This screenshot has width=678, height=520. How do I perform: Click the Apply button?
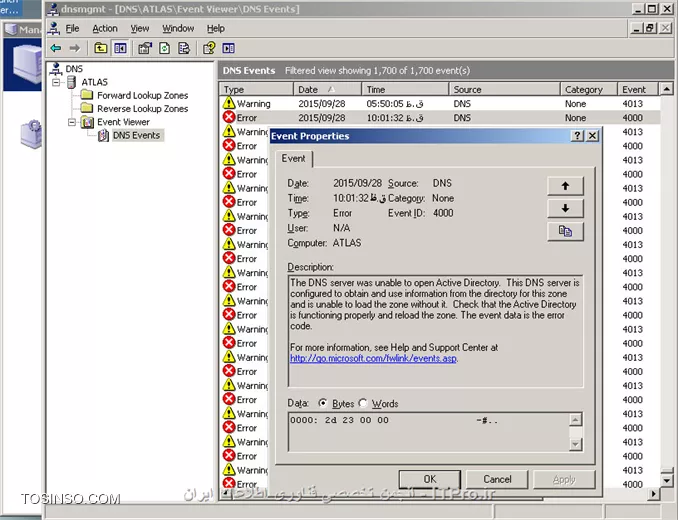point(564,479)
